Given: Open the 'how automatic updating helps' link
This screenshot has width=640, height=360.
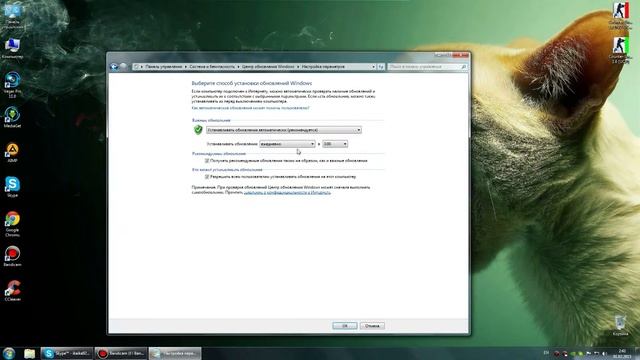Looking at the screenshot, I should click(251, 108).
